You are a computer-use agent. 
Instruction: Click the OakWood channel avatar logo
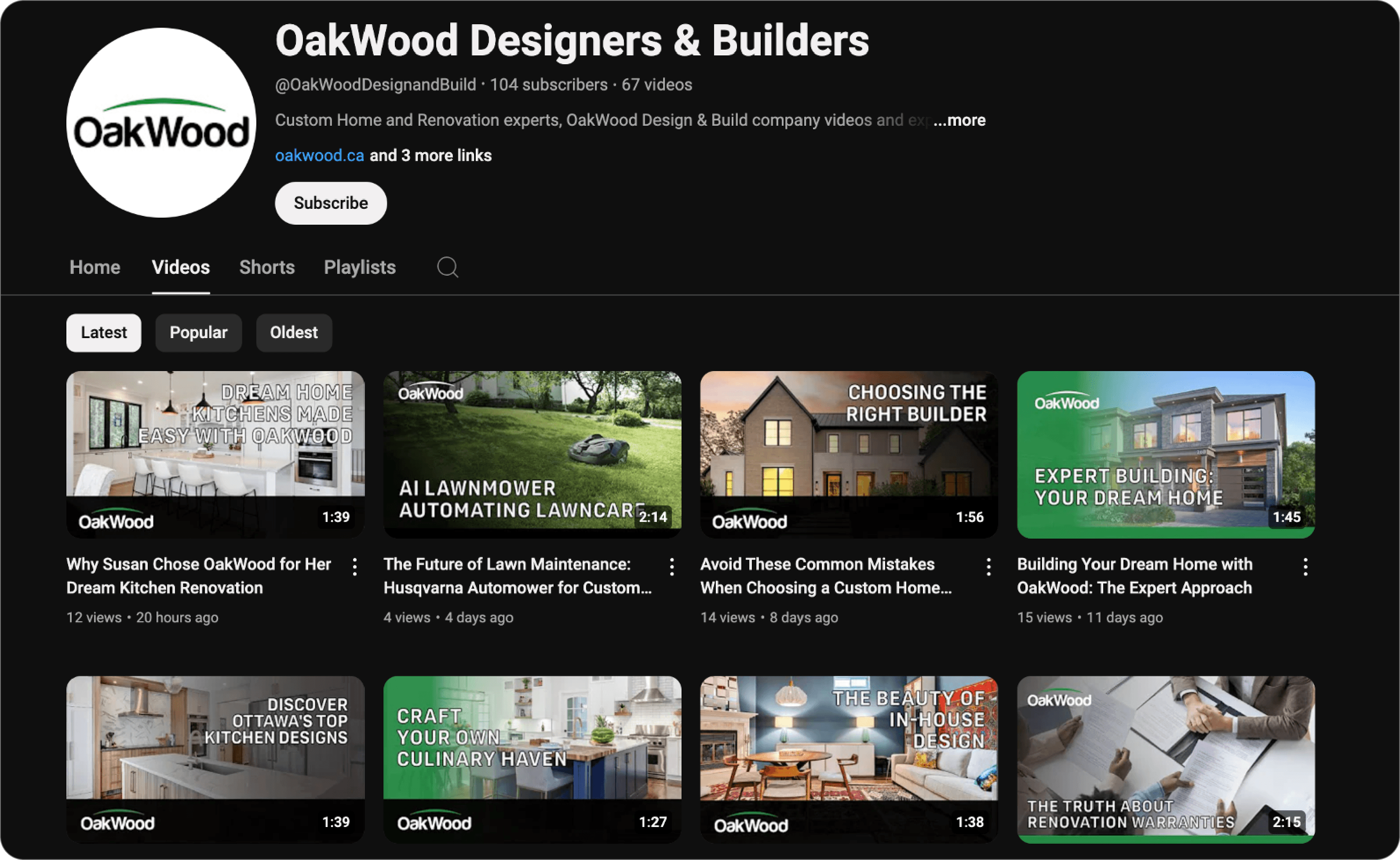[x=161, y=123]
